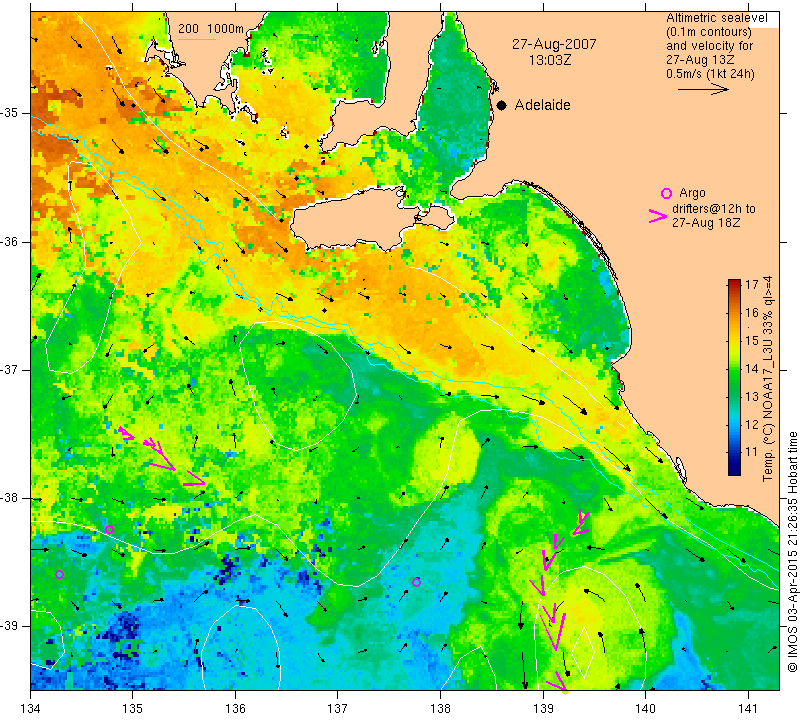This screenshot has width=800, height=720.
Task: Click the -39 latitude axis label
Action: point(10,626)
